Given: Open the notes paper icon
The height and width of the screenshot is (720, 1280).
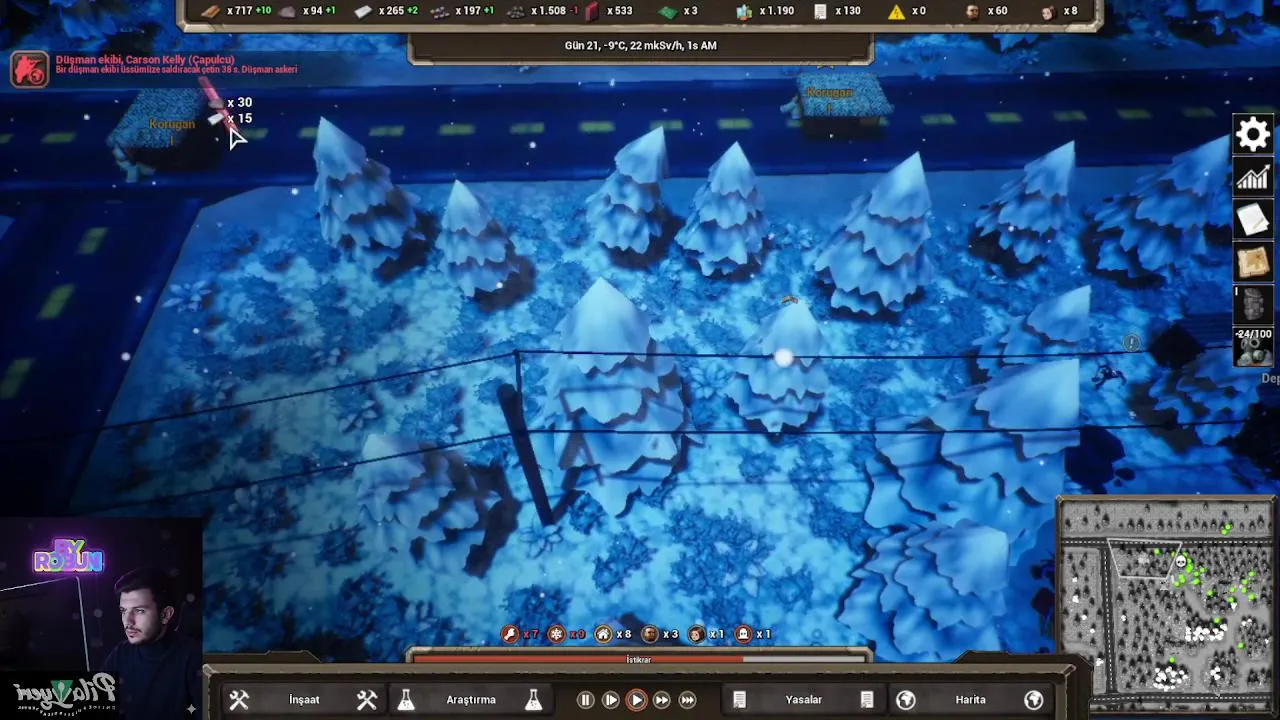Looking at the screenshot, I should [x=1253, y=220].
